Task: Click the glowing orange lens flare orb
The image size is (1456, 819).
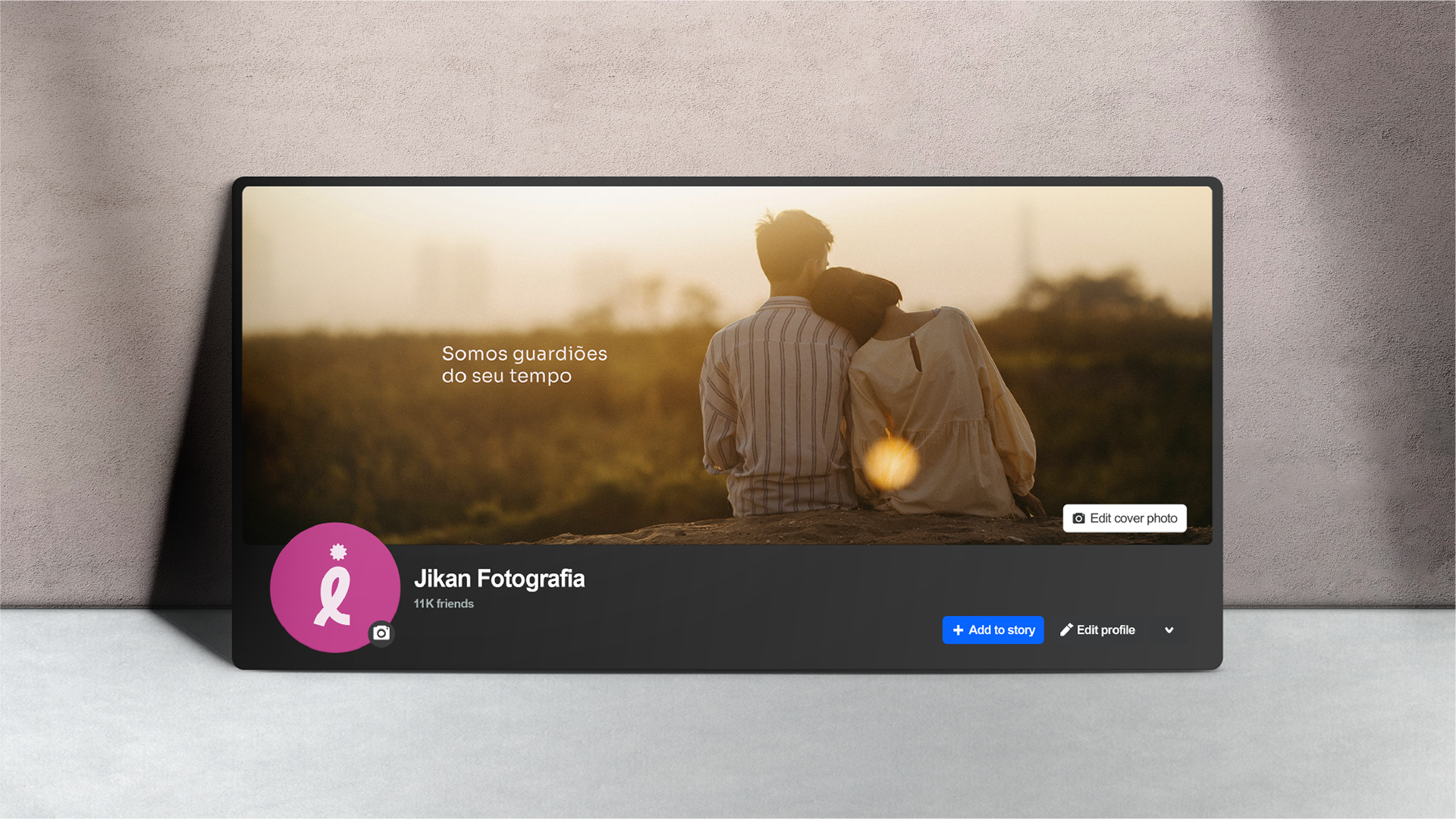Action: pos(891,462)
